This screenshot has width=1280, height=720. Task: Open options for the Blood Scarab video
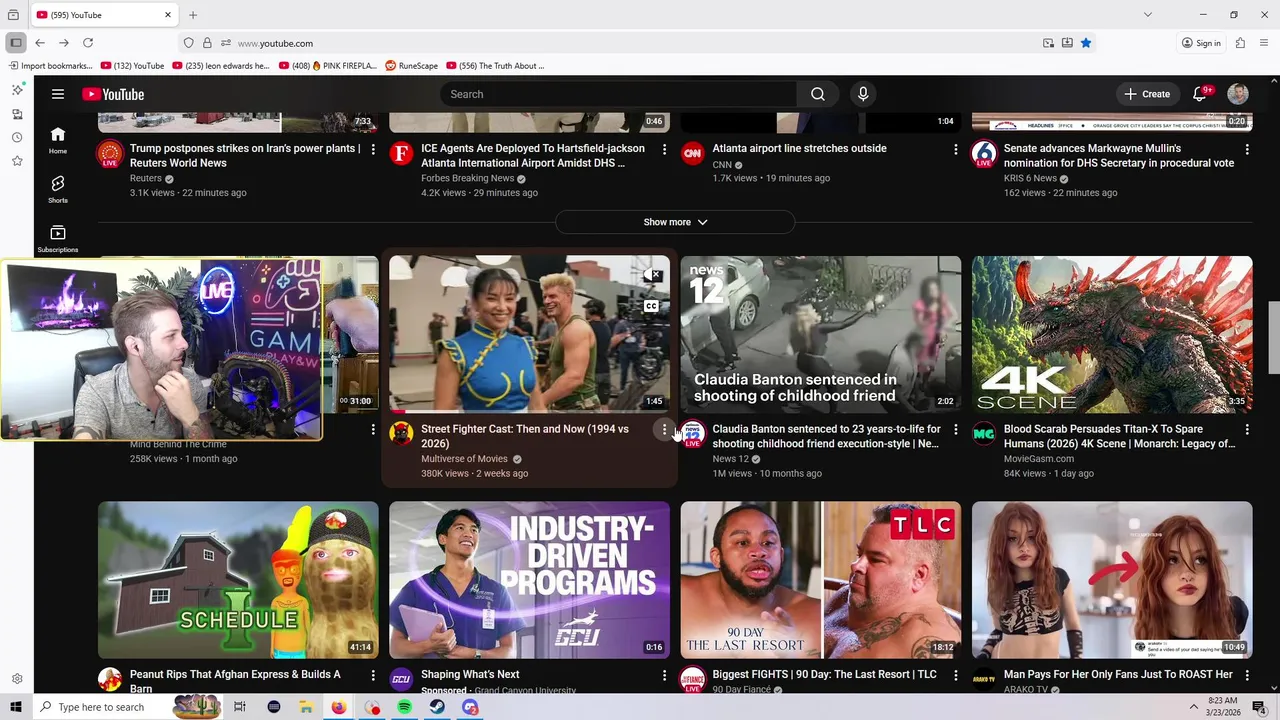1247,430
